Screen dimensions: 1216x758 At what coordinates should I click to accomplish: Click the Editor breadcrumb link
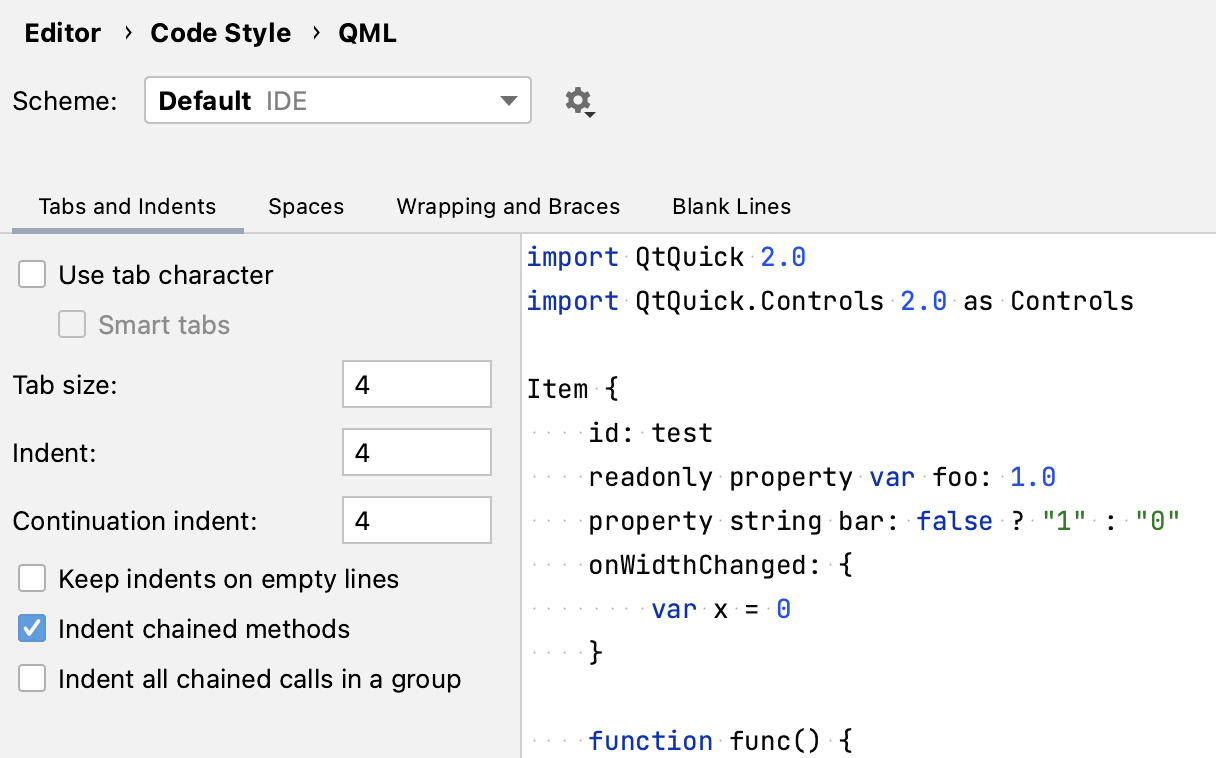coord(62,33)
